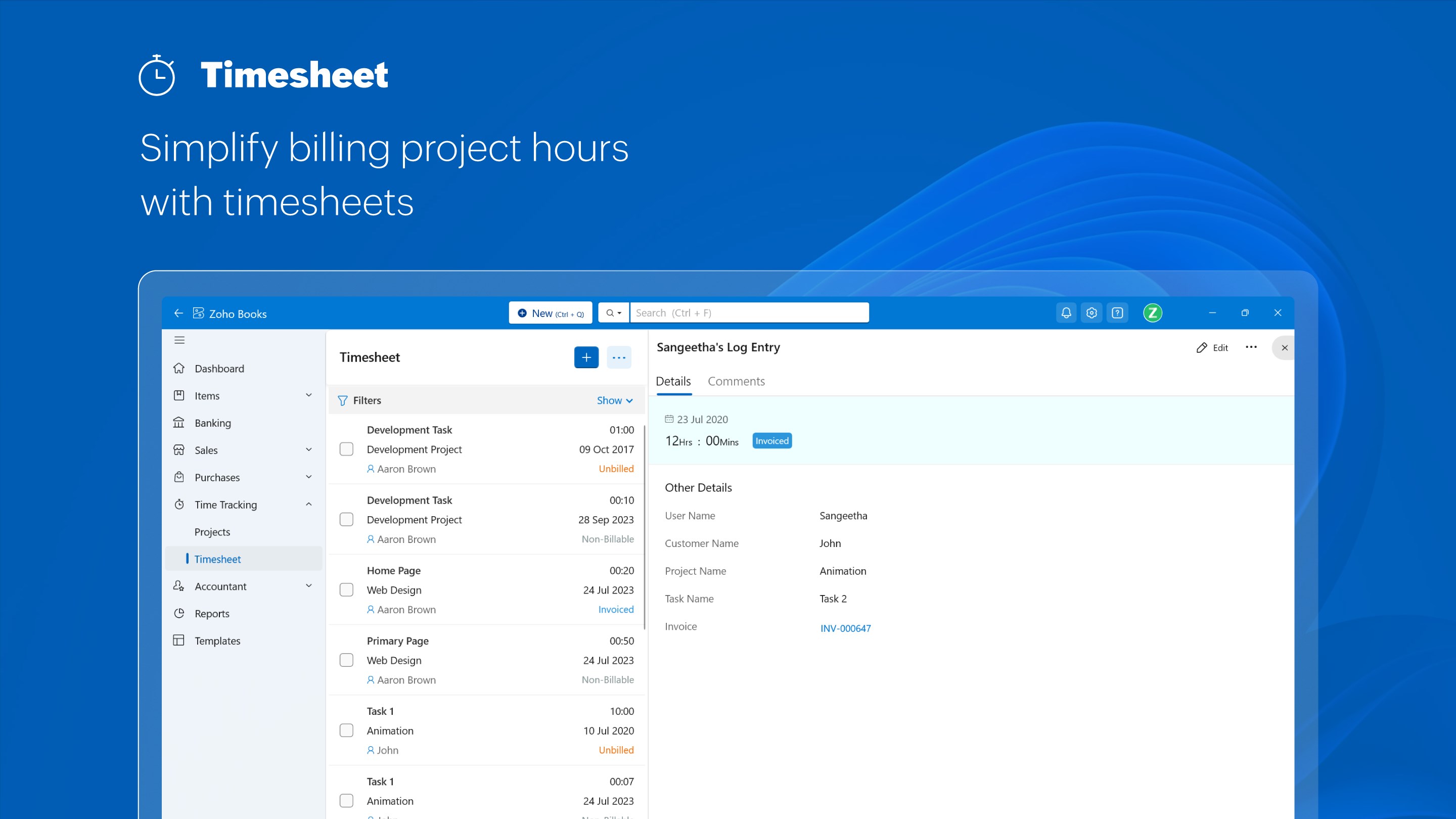Open the timesheet more options ellipsis
1456x819 pixels.
(619, 356)
